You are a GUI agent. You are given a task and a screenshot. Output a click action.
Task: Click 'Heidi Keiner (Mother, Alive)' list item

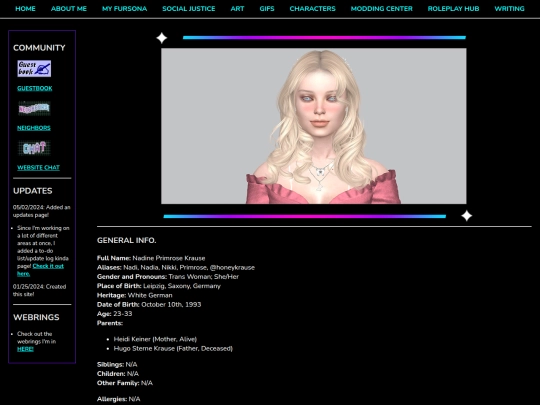[x=155, y=339]
